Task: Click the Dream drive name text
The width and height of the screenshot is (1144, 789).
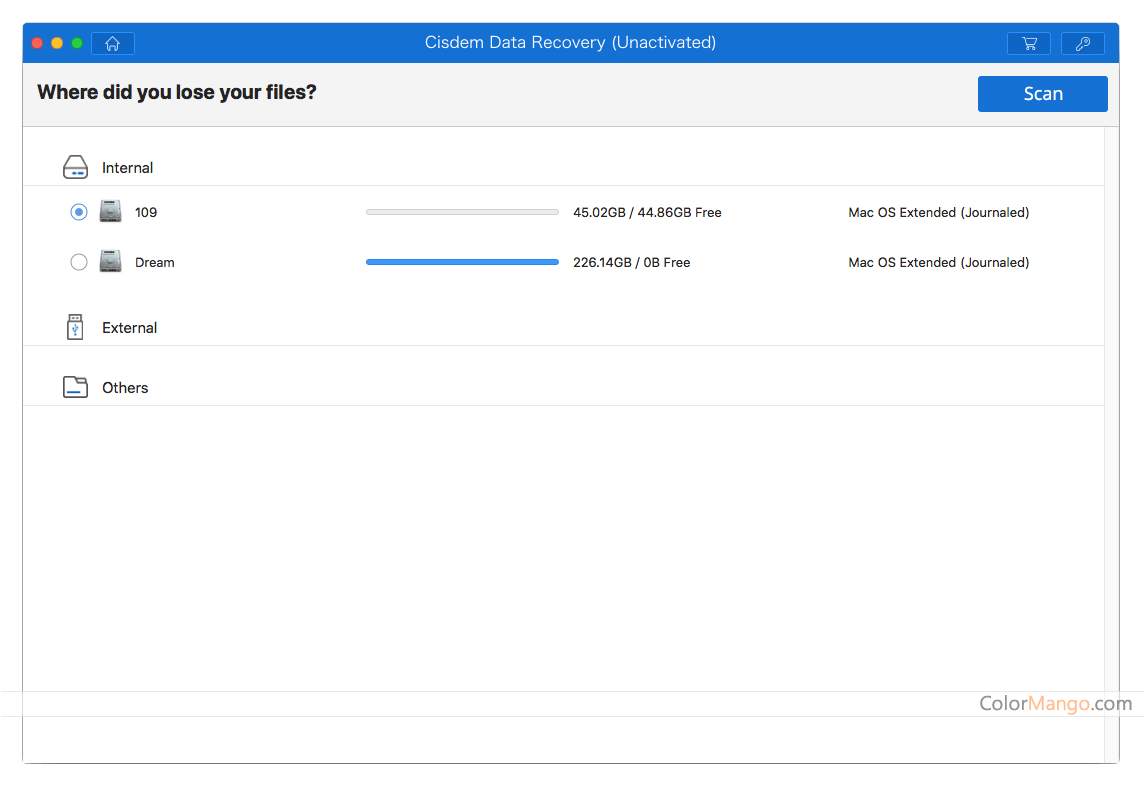Action: pos(155,263)
